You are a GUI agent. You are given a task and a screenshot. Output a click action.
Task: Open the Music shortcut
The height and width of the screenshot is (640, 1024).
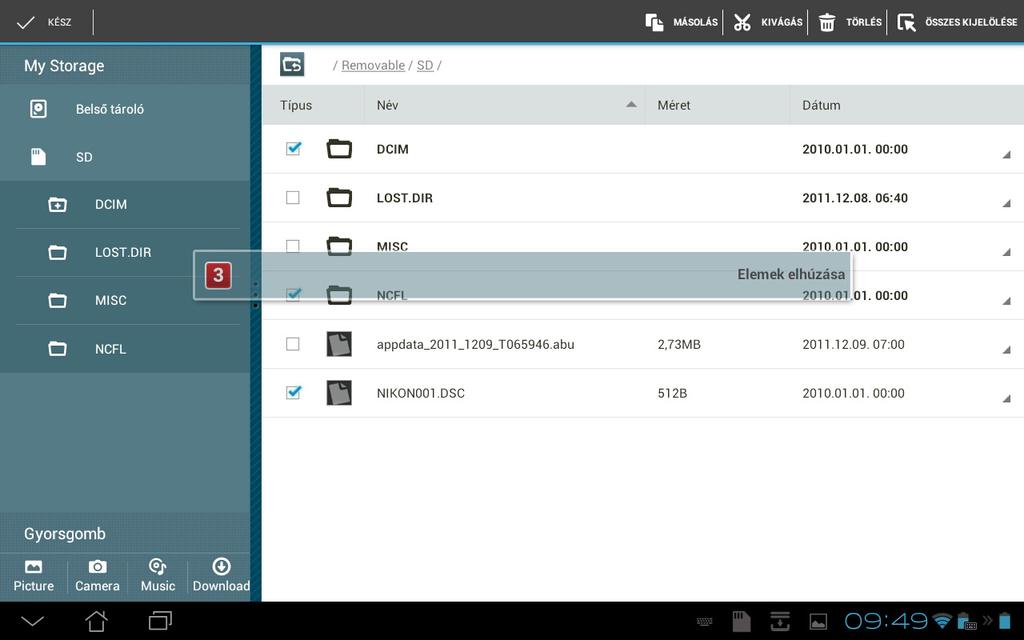(158, 576)
